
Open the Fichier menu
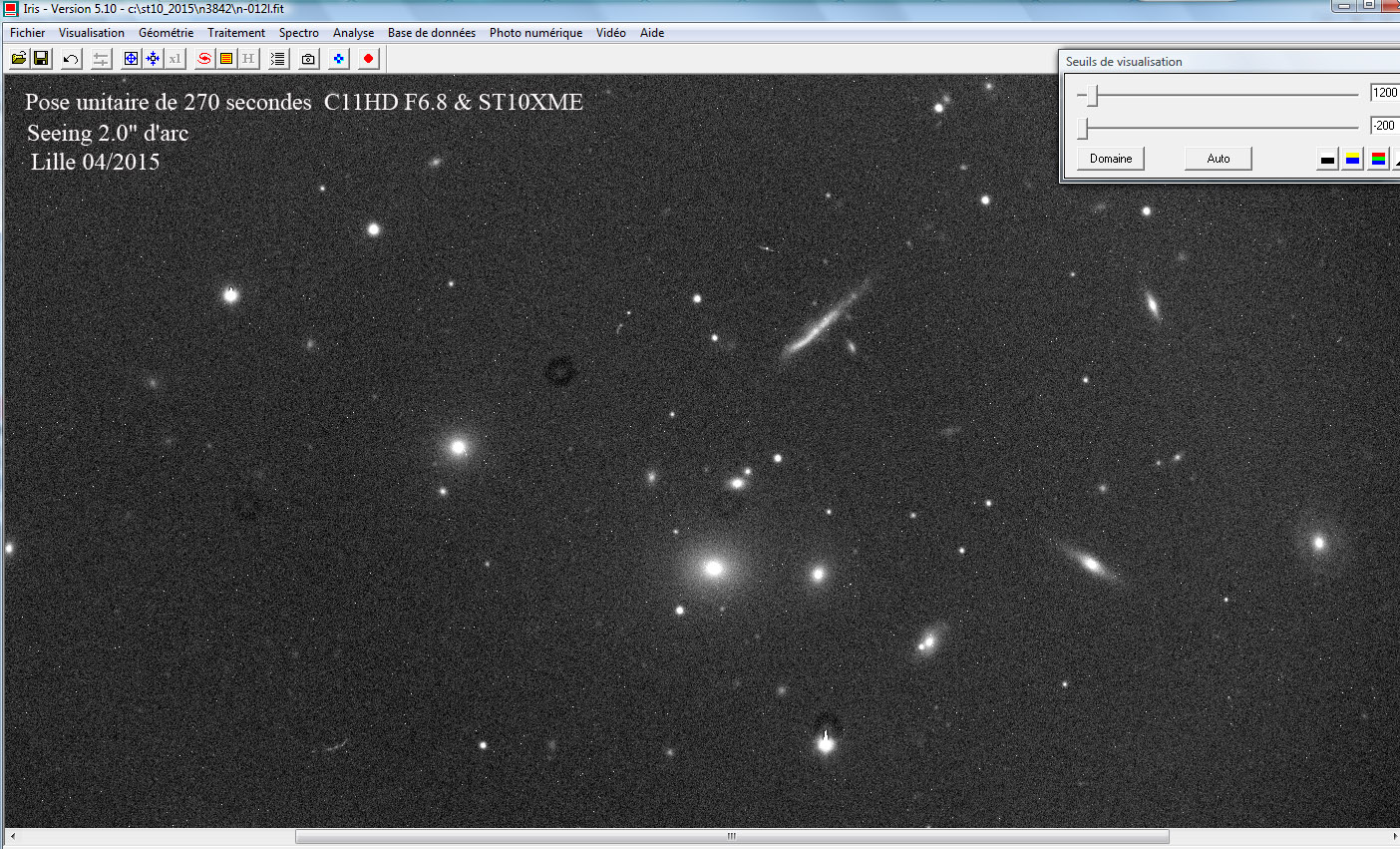[x=28, y=33]
